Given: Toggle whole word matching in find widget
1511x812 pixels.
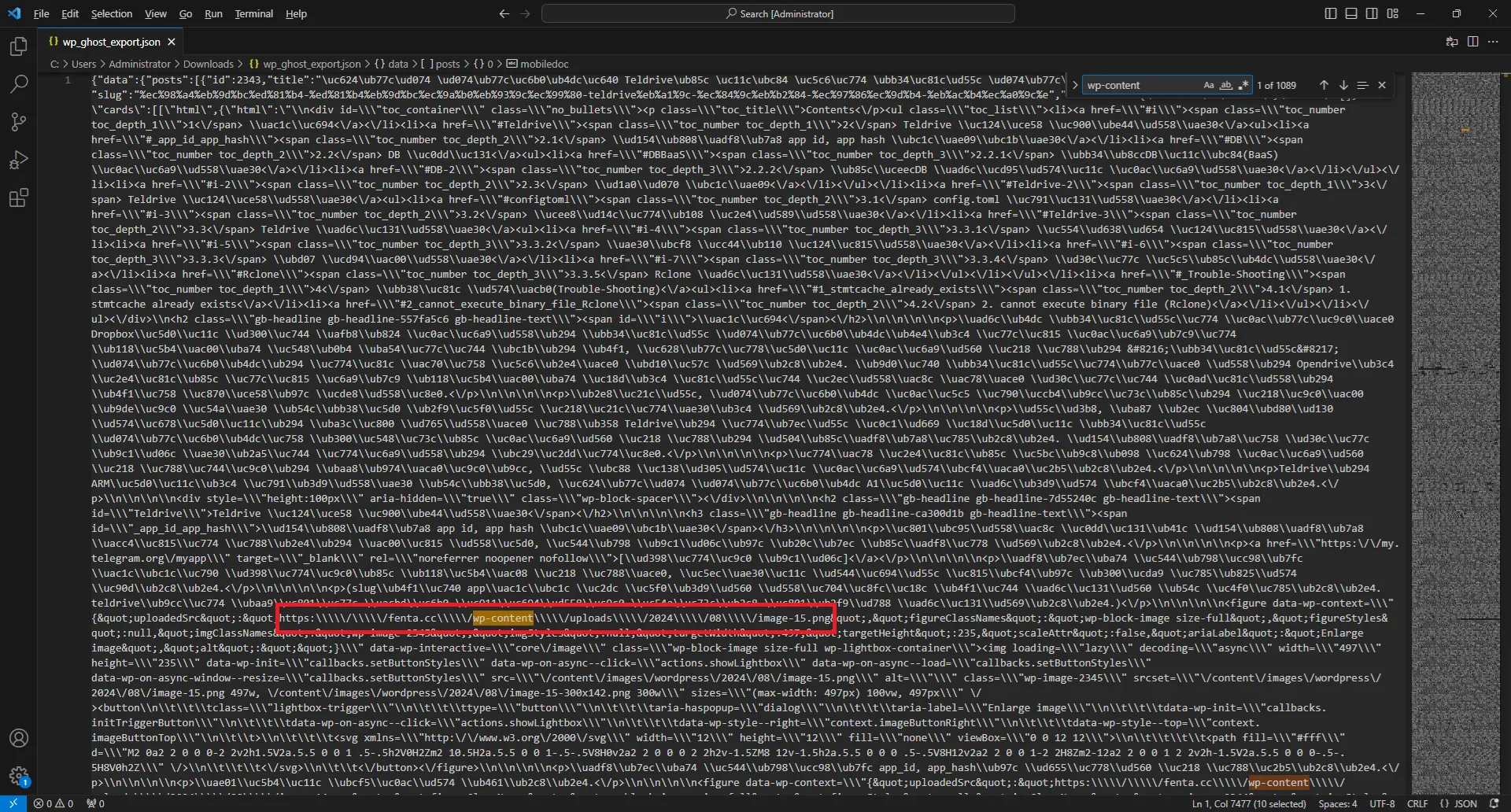Looking at the screenshot, I should (1227, 84).
